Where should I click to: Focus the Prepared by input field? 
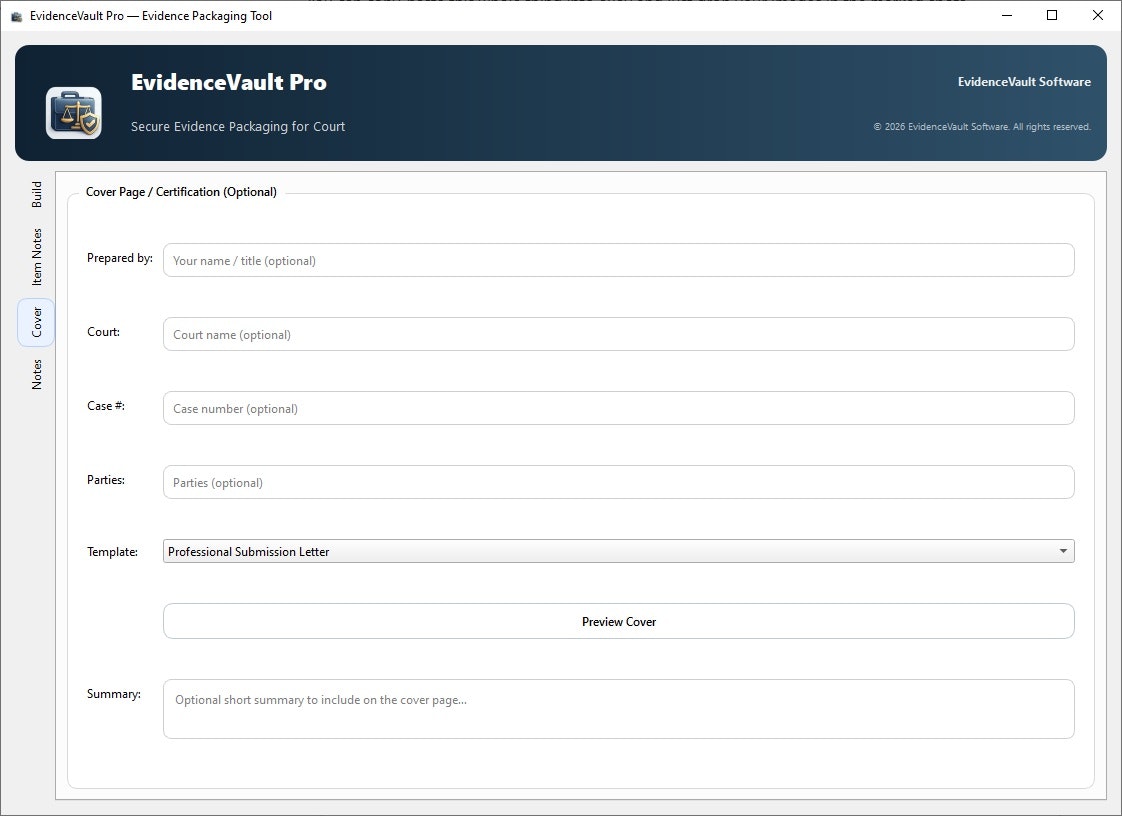click(x=618, y=260)
